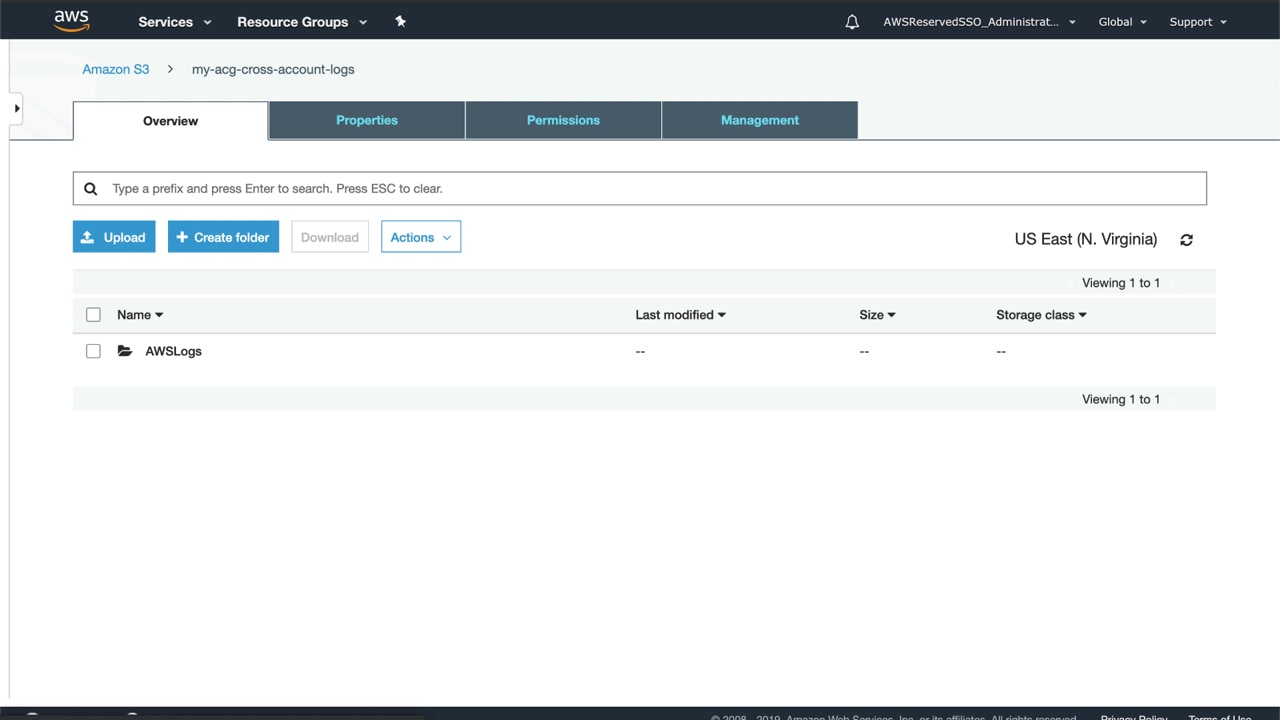
Task: Click the Upload button
Action: click(114, 237)
